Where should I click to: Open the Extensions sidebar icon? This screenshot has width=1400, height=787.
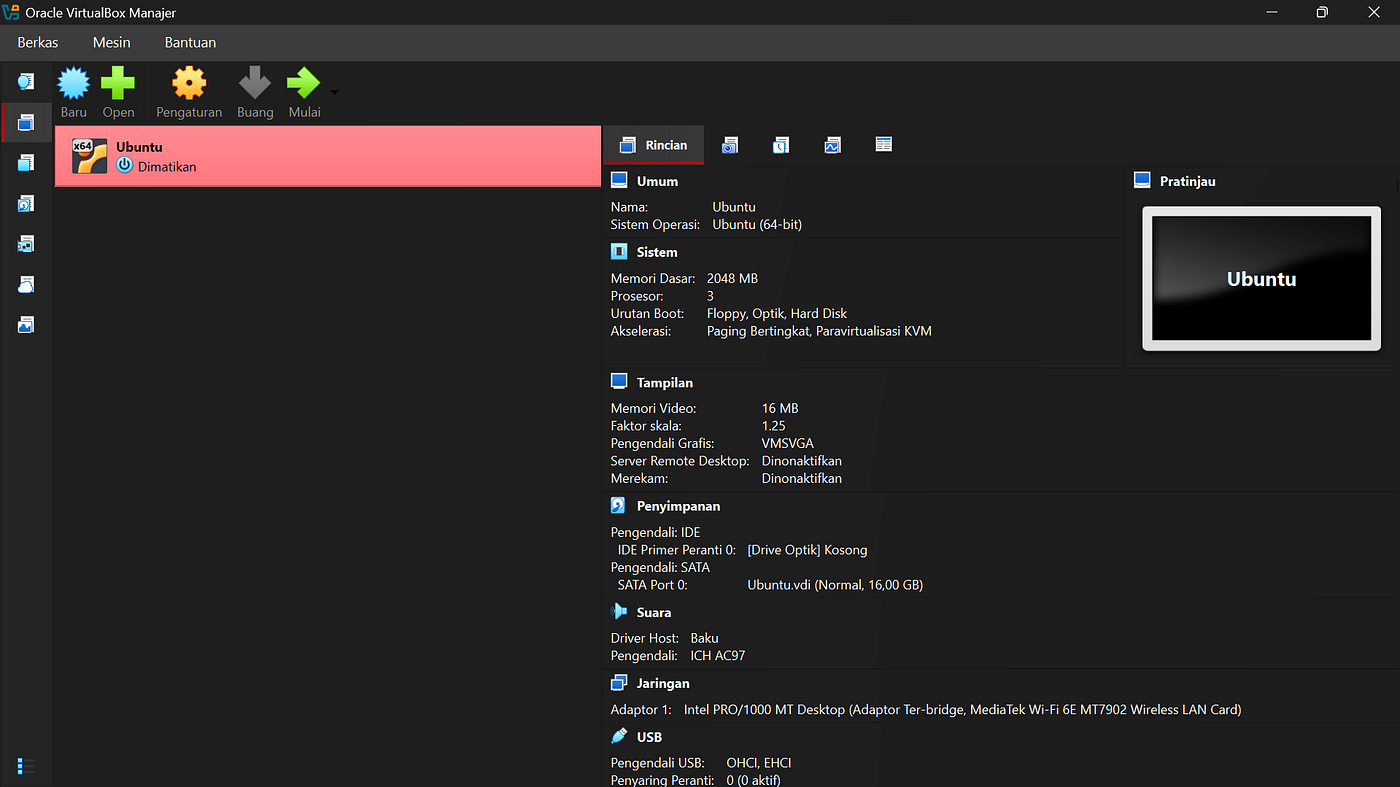(26, 163)
